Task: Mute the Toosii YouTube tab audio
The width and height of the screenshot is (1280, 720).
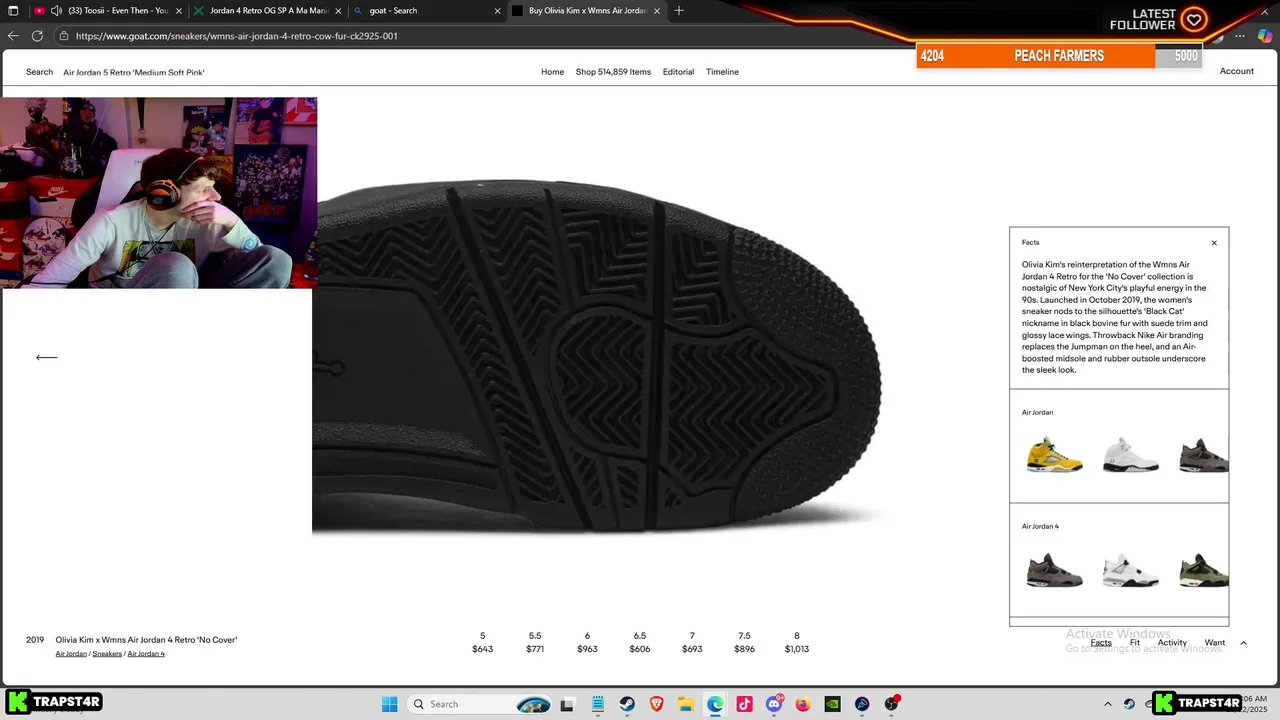Action: click(x=56, y=11)
